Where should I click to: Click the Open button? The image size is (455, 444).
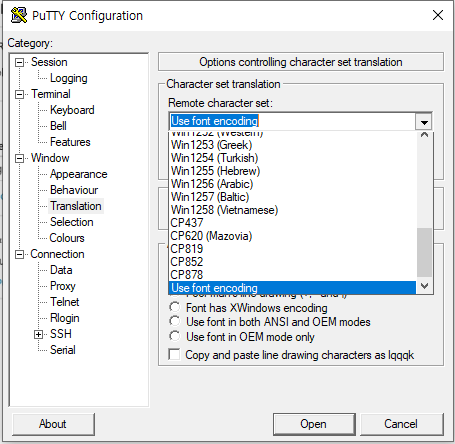pos(314,424)
